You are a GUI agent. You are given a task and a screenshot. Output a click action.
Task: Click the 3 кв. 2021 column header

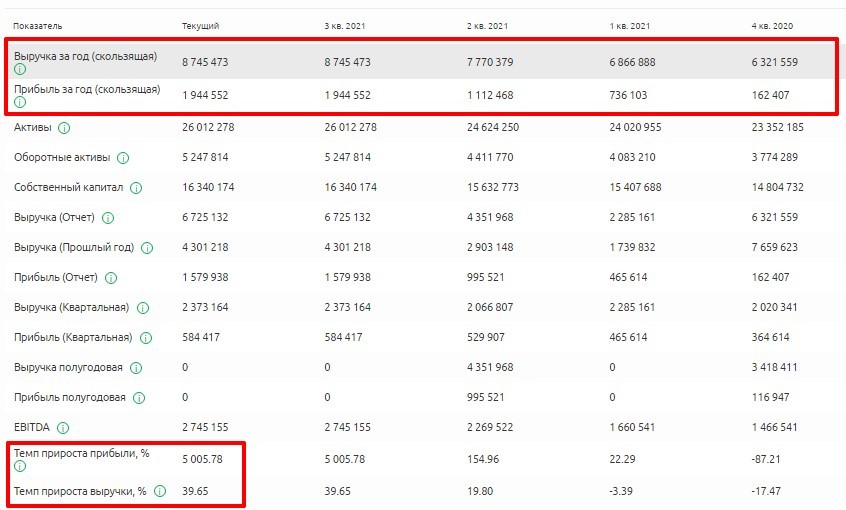click(x=345, y=25)
